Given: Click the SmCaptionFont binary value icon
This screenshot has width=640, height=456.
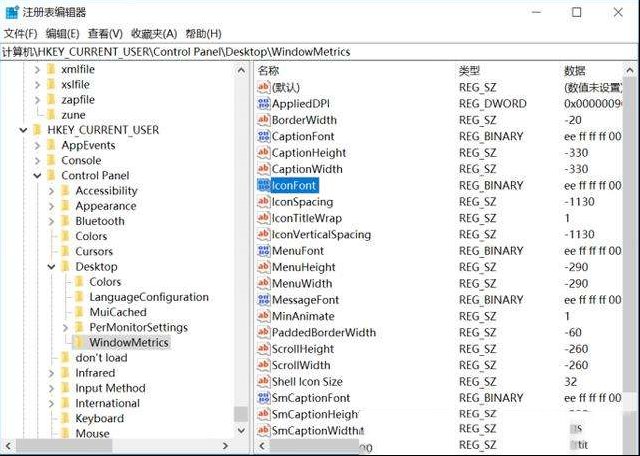Looking at the screenshot, I should click(264, 398).
